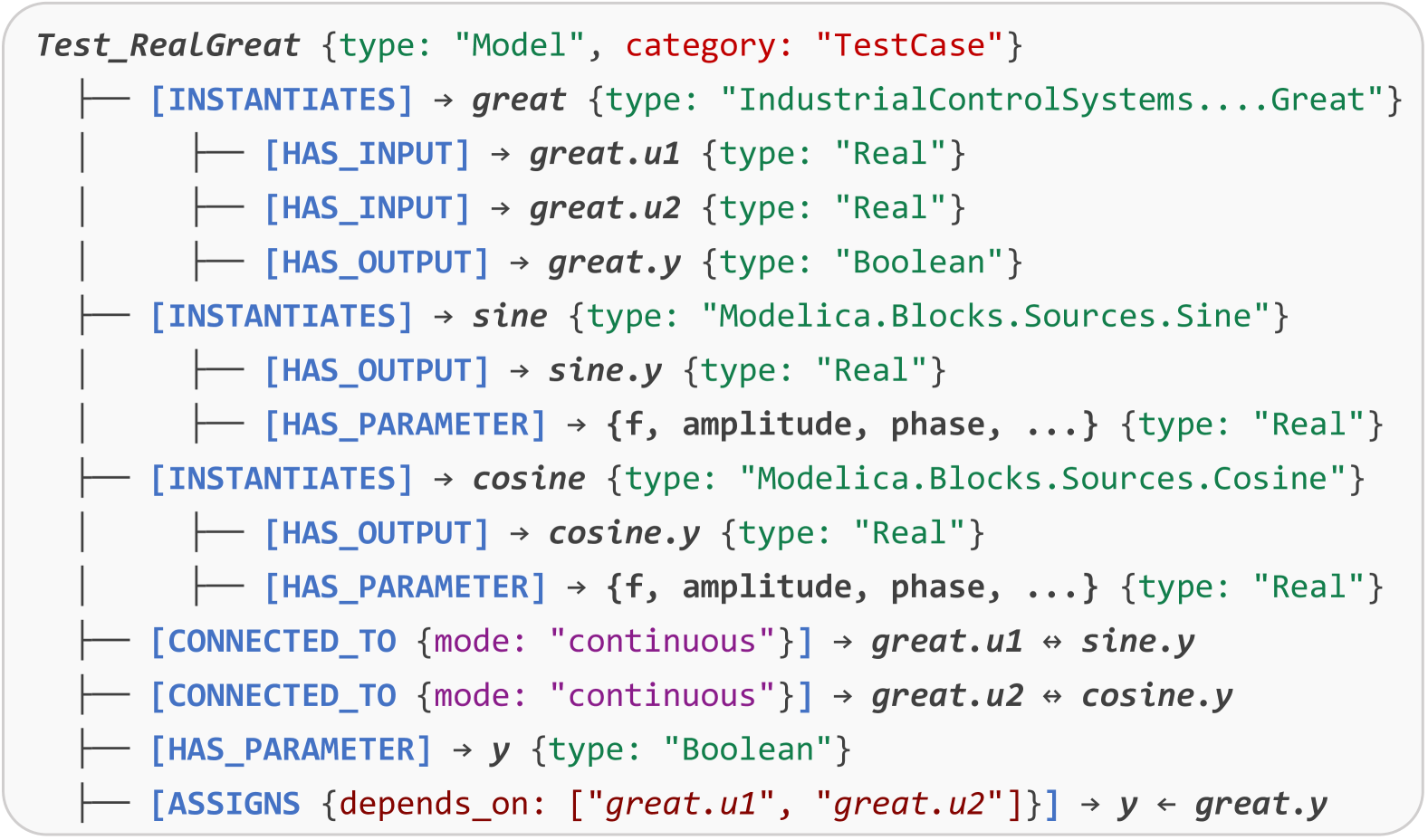The width and height of the screenshot is (1428, 840).
Task: Click the HAS_PARAMETER label of the Boolean y row
Action: [291, 750]
